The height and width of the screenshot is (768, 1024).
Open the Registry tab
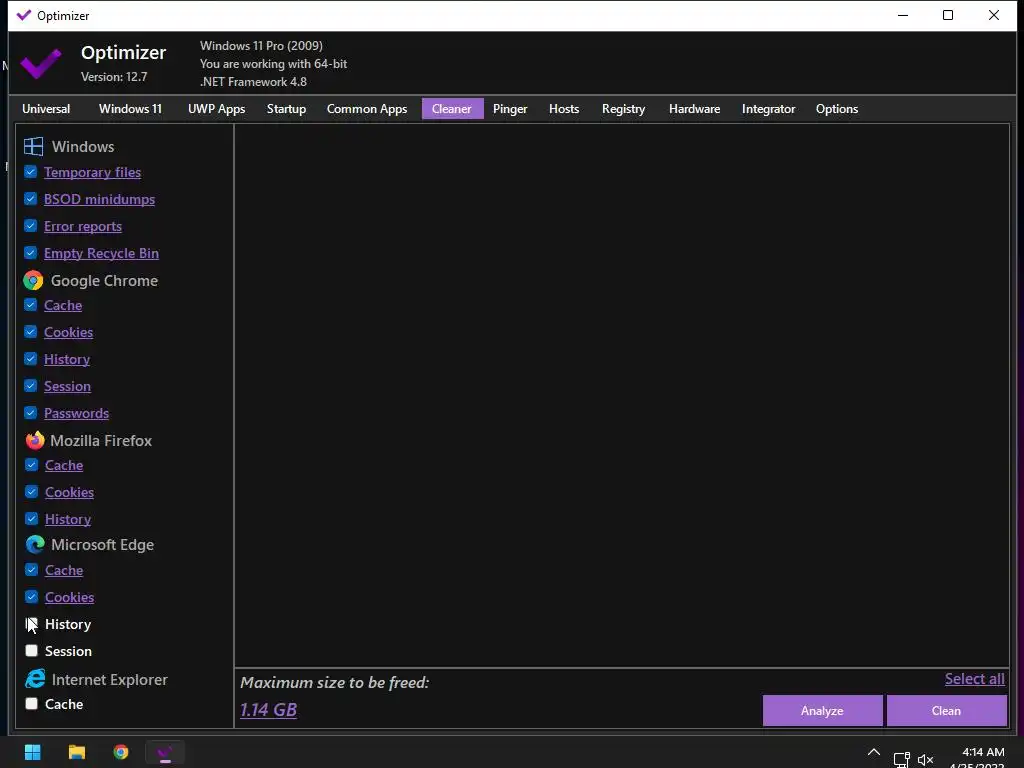(x=623, y=109)
